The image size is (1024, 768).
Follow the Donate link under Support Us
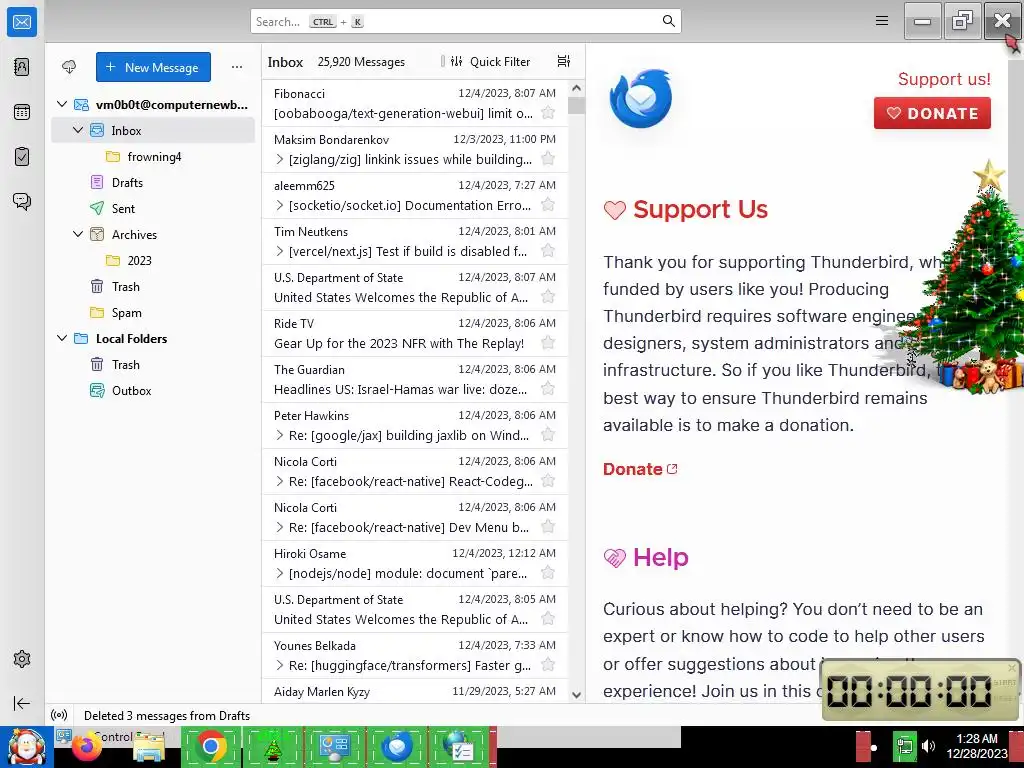pos(640,469)
